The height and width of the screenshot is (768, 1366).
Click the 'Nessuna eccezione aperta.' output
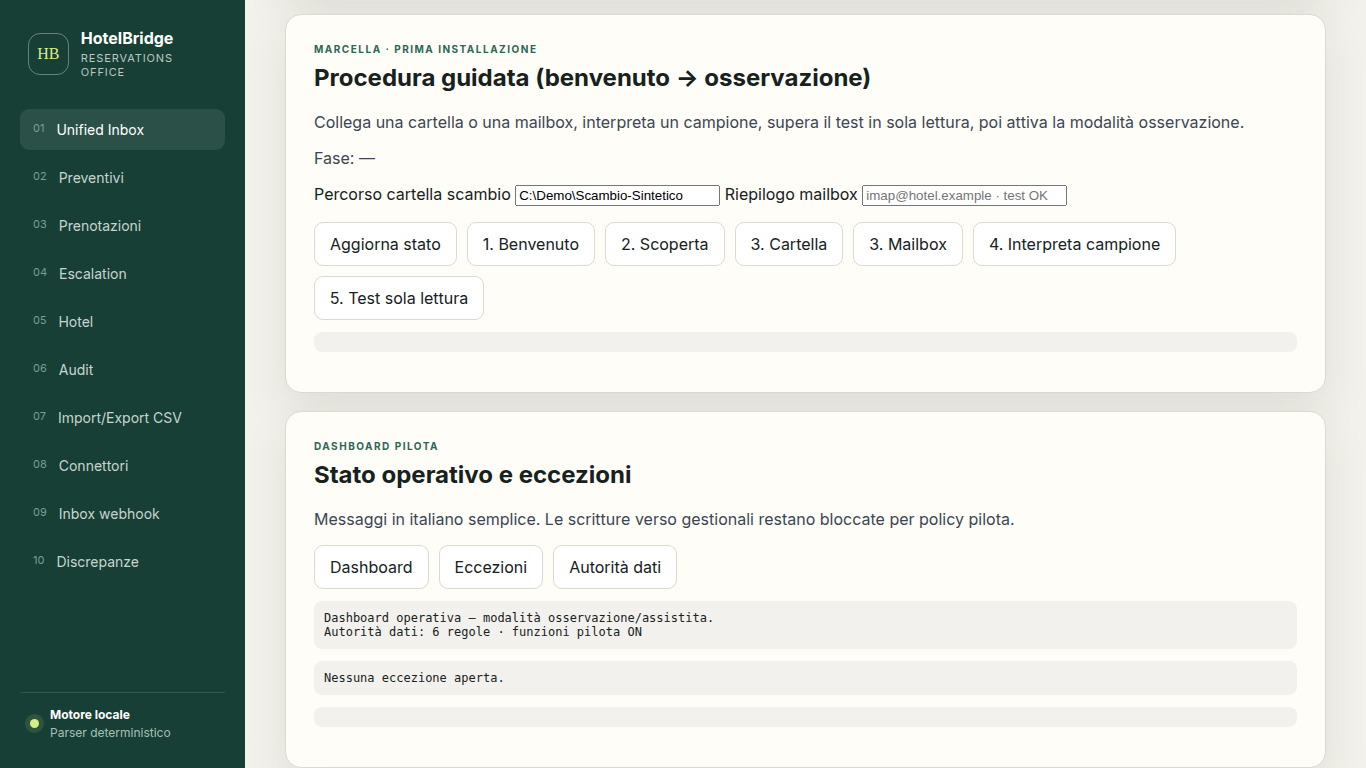[805, 678]
